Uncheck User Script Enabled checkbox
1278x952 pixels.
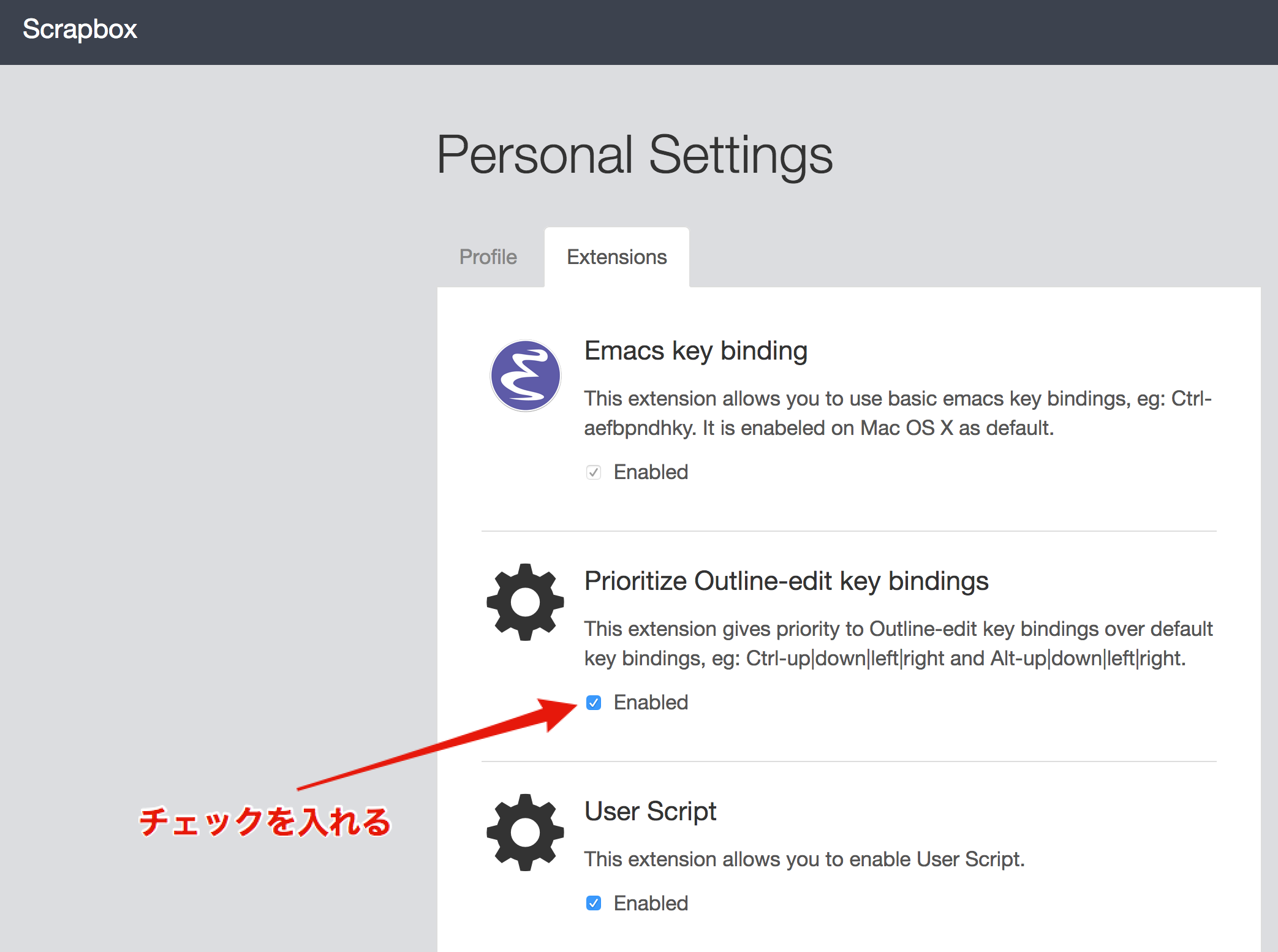tap(593, 903)
